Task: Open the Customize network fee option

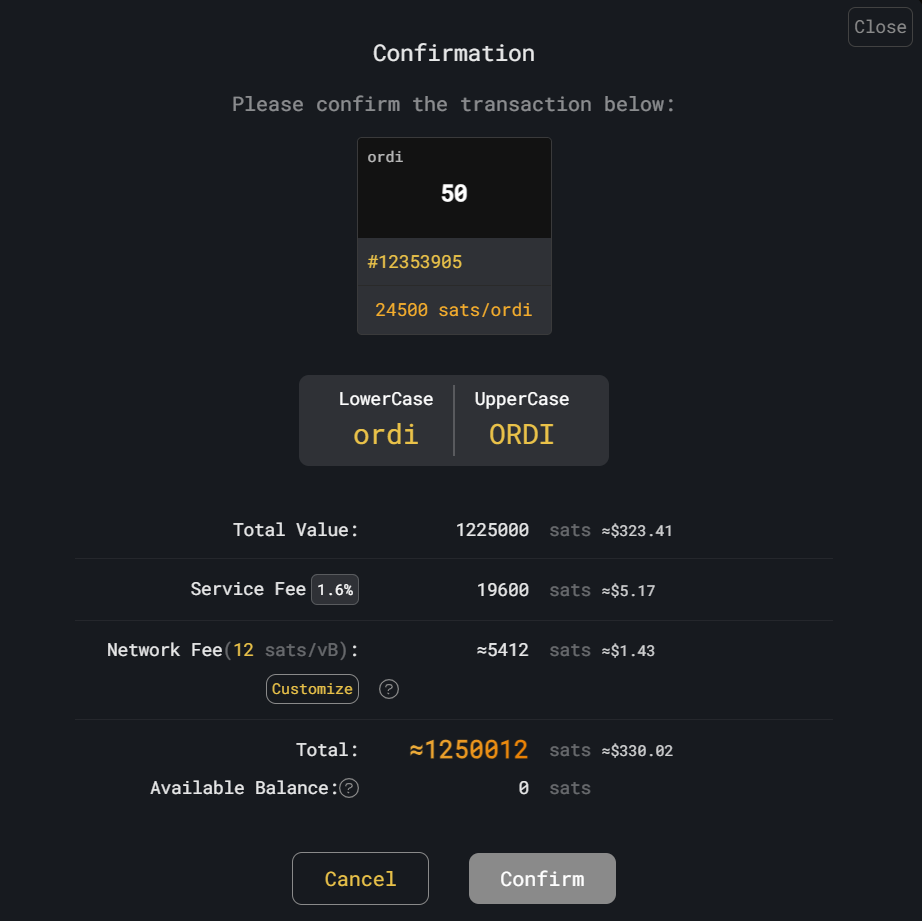Action: coord(312,689)
